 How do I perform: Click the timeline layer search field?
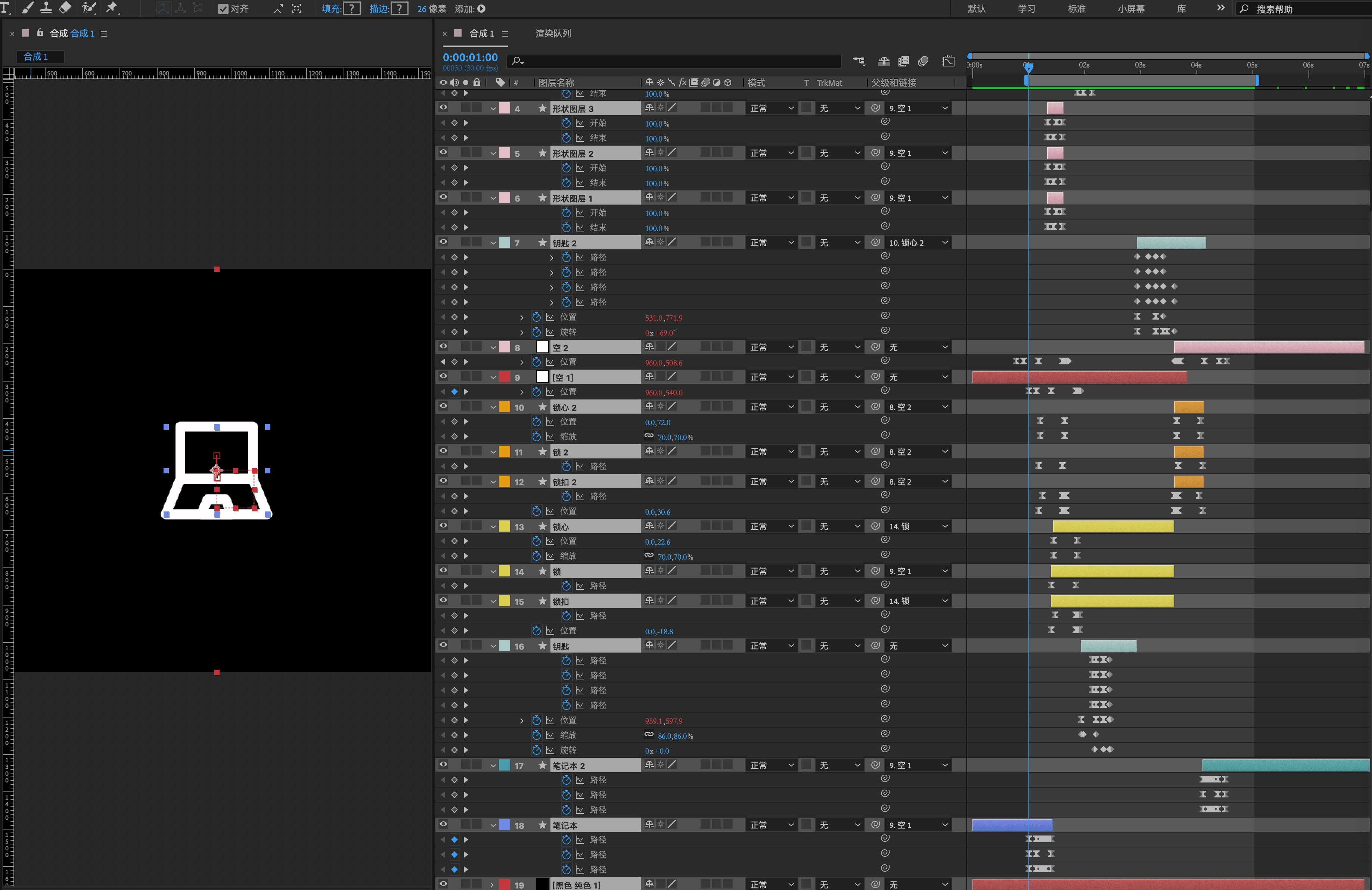coord(674,60)
